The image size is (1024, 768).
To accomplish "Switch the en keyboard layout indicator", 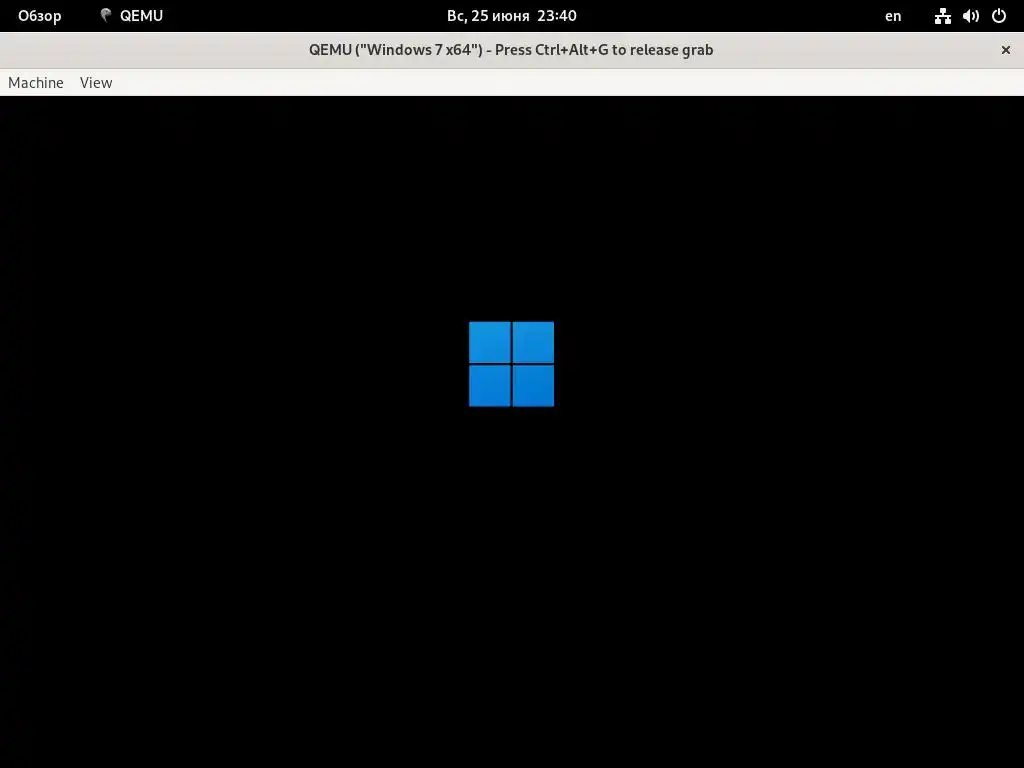I will click(893, 16).
